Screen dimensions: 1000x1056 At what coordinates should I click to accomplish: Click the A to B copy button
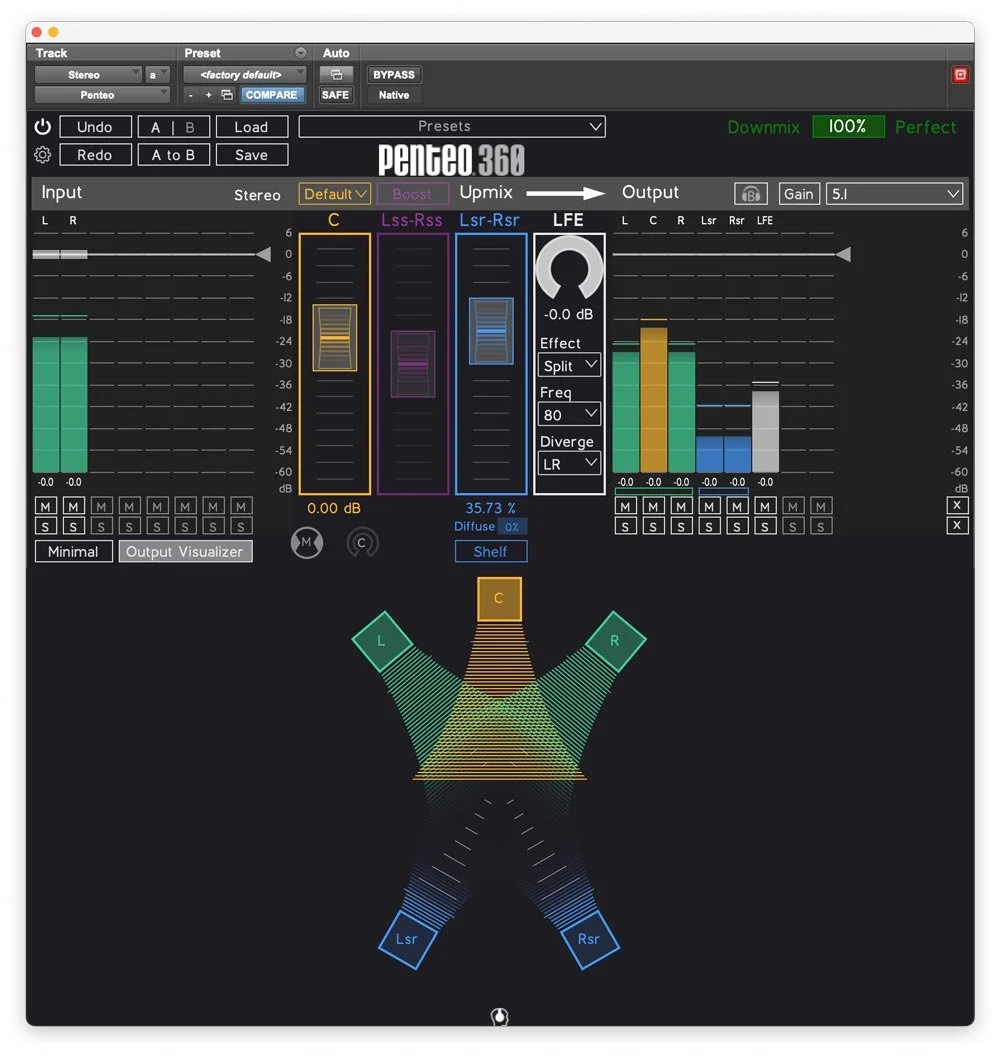pyautogui.click(x=174, y=155)
